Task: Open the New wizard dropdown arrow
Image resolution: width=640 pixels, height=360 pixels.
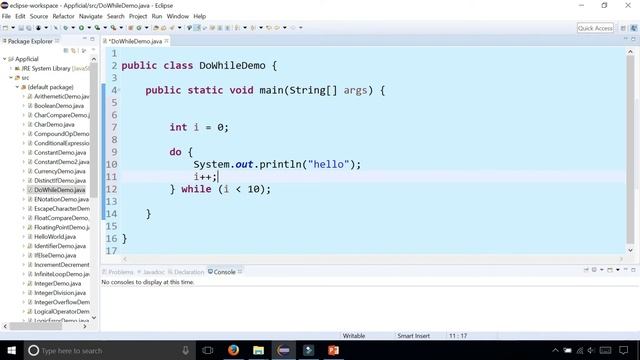Action: tap(13, 28)
